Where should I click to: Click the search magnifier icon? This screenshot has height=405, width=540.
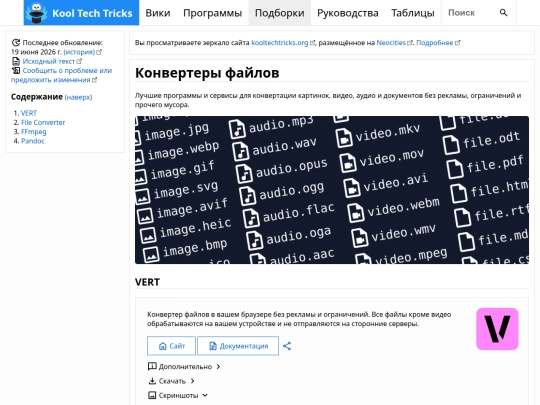point(503,13)
